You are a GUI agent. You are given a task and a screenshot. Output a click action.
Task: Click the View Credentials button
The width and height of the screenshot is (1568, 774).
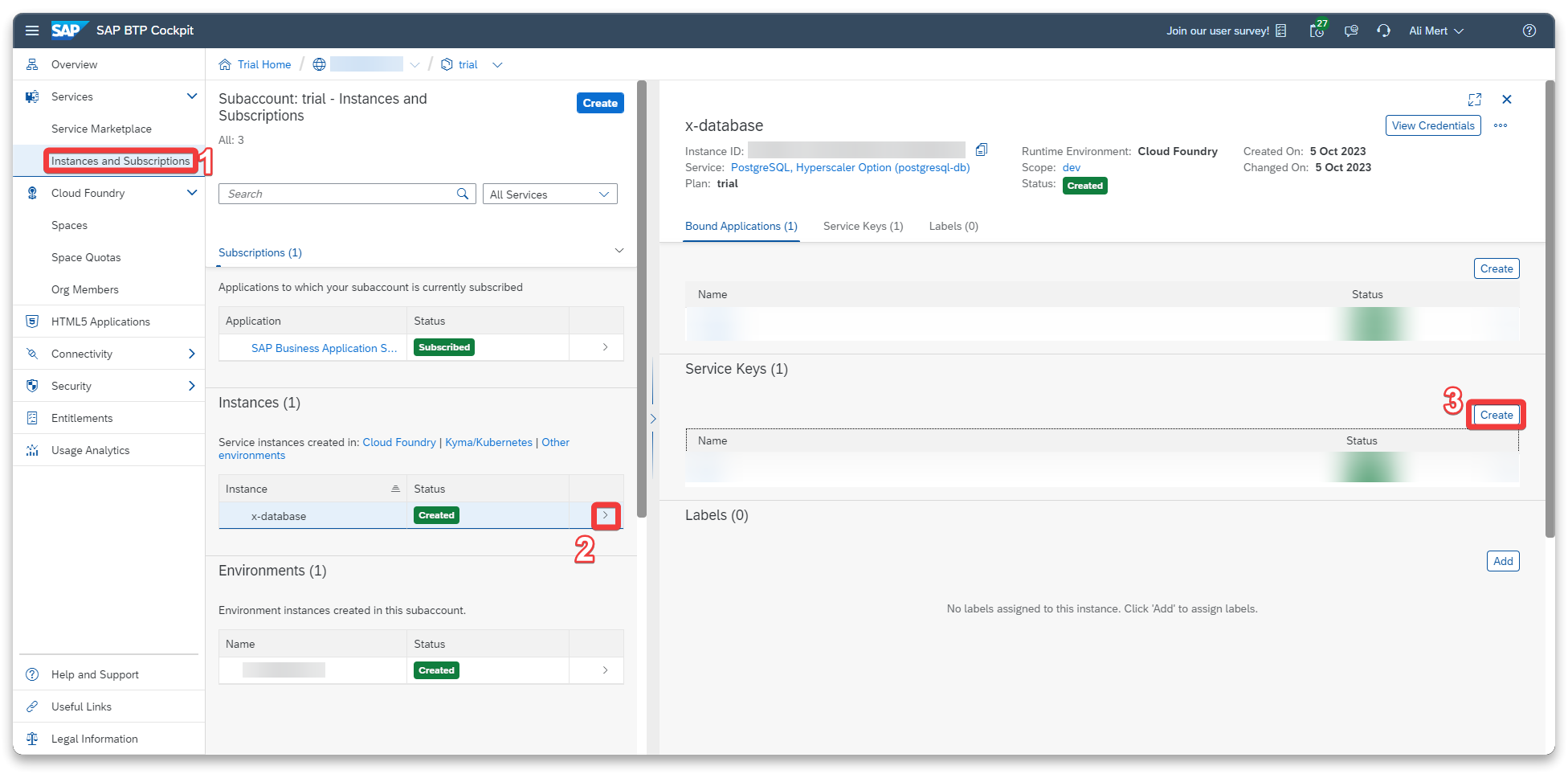click(x=1432, y=125)
